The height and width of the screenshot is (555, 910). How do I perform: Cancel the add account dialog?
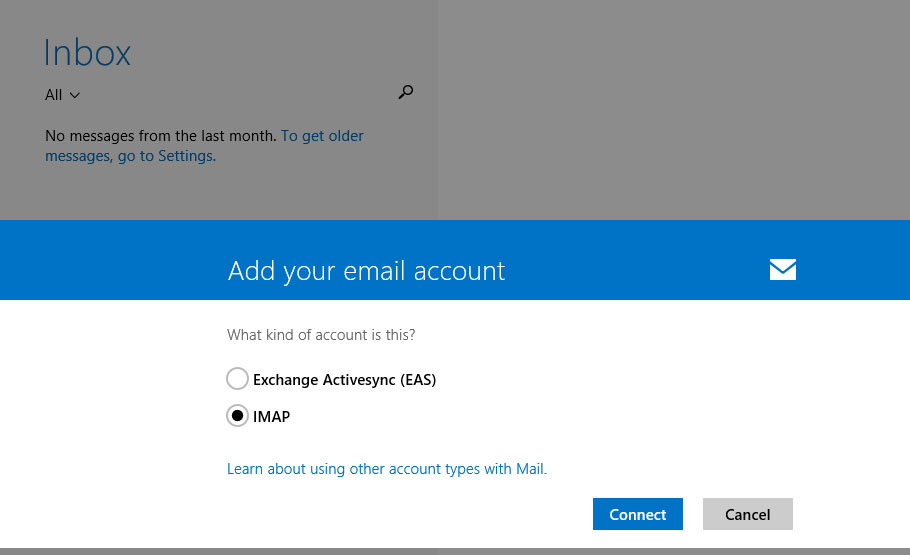(x=747, y=514)
